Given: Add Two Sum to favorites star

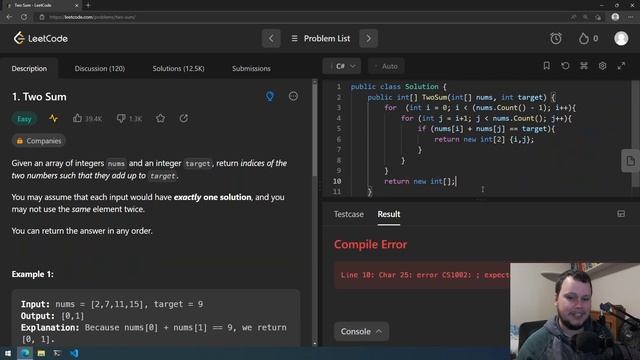Looking at the screenshot, I should [x=160, y=118].
